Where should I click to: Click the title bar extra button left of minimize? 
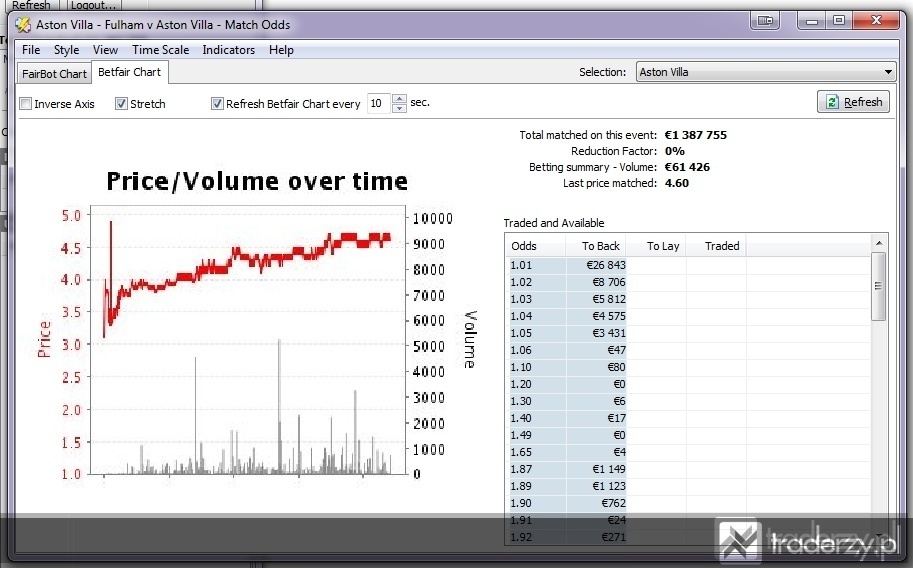coord(765,21)
